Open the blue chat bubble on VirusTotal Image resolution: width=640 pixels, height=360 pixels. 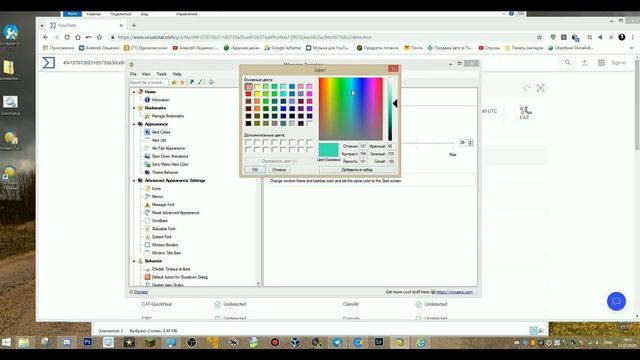tap(616, 301)
